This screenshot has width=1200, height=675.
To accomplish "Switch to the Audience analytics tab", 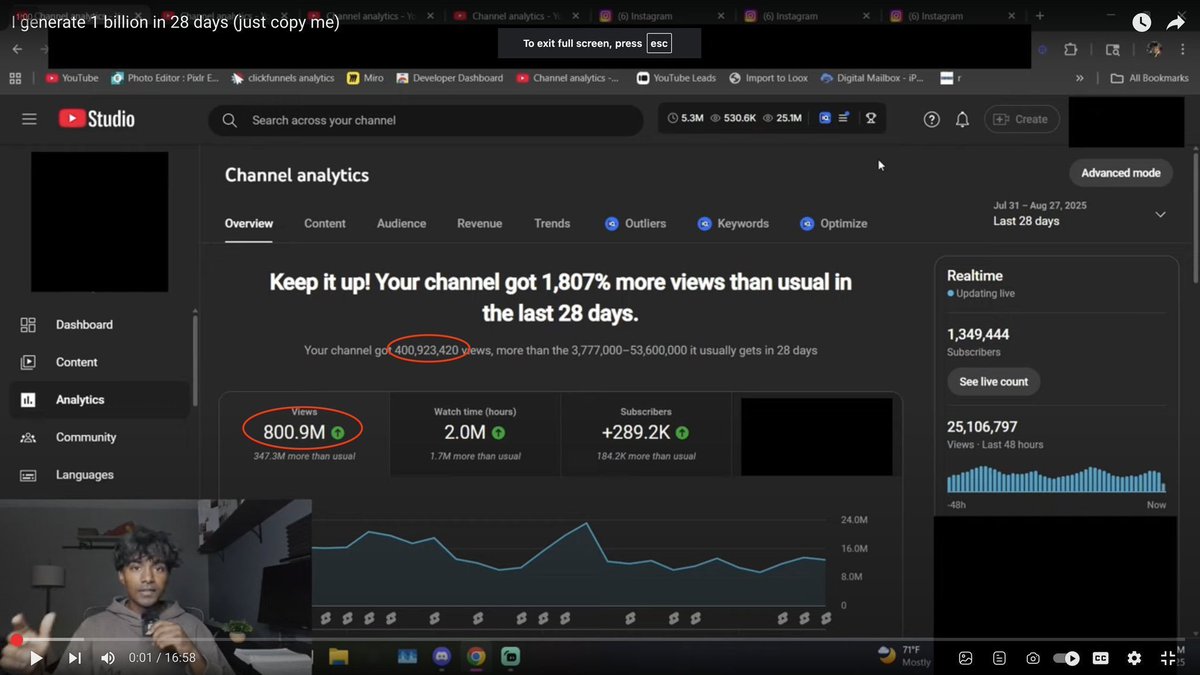I will tap(401, 224).
